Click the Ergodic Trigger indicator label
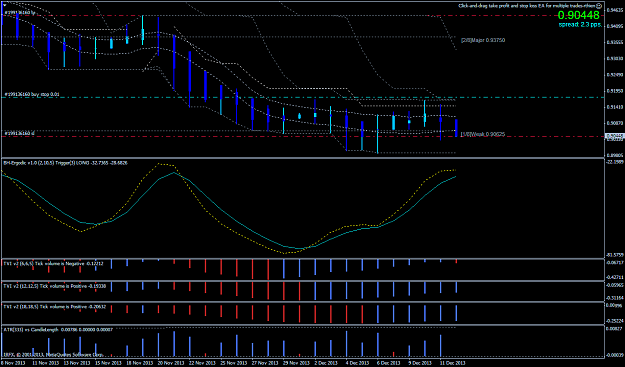625x367 pixels. coord(65,163)
